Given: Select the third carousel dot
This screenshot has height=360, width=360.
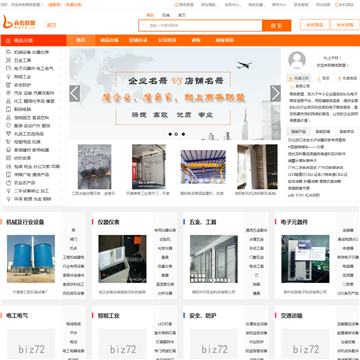Looking at the screenshot, I should (x=183, y=134).
